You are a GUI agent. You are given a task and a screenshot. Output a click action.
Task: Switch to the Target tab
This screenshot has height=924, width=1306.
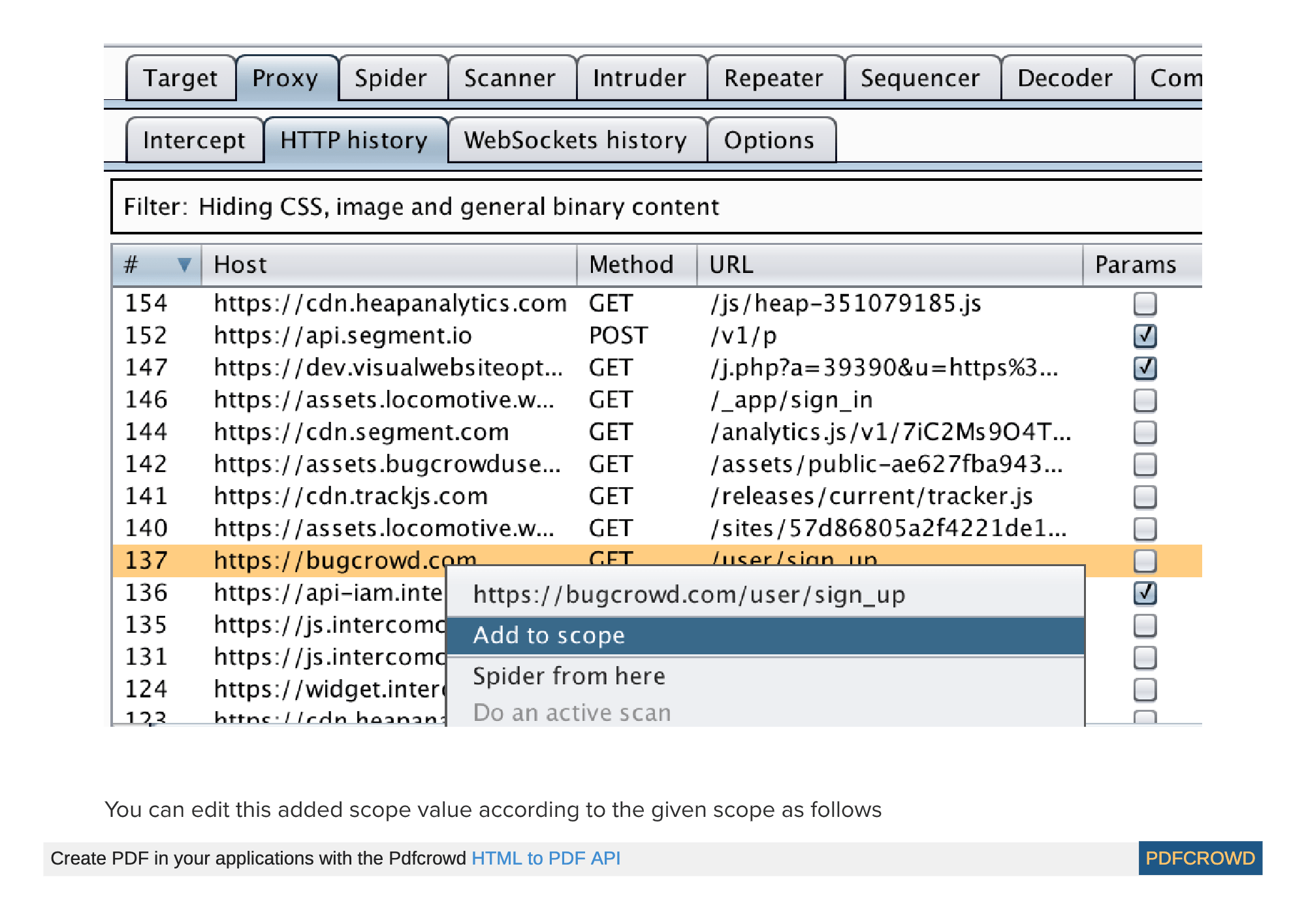click(x=181, y=78)
